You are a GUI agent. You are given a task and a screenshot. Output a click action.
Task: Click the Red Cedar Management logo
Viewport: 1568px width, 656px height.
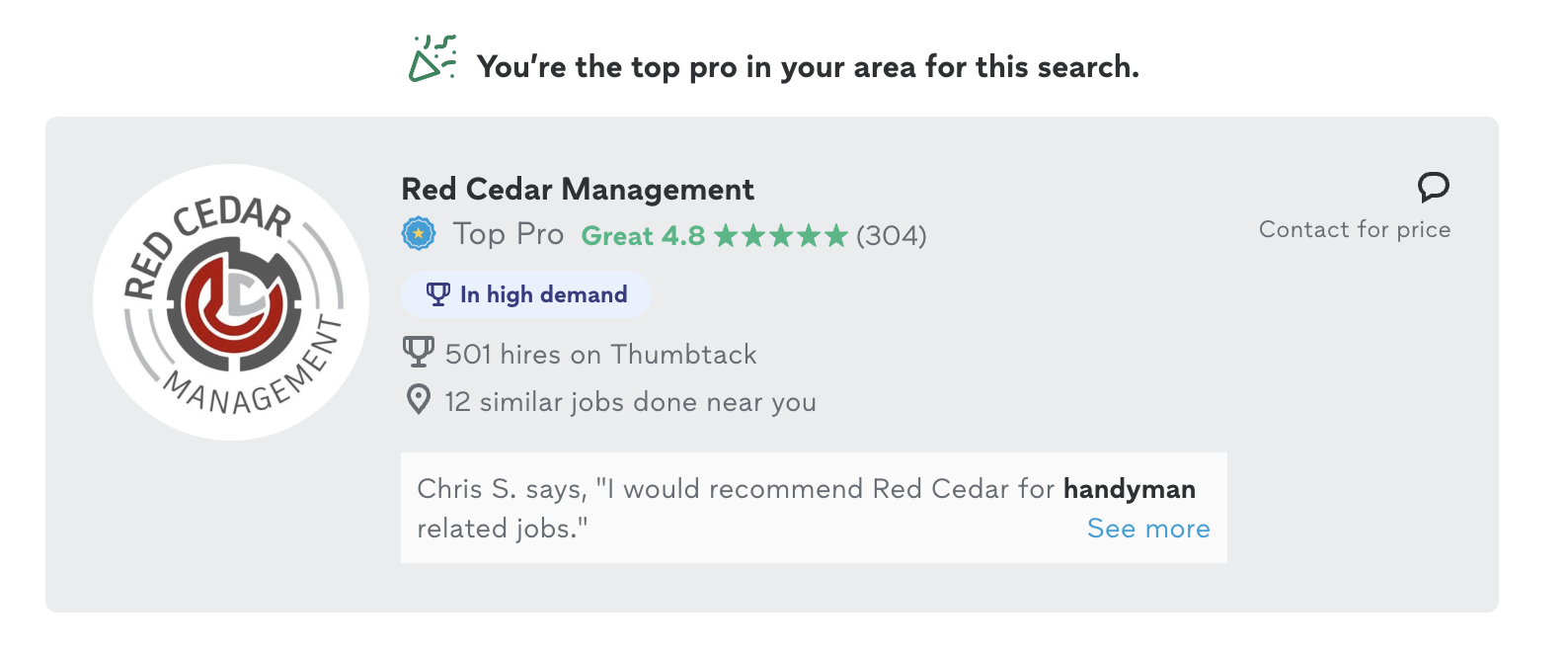[x=231, y=302]
